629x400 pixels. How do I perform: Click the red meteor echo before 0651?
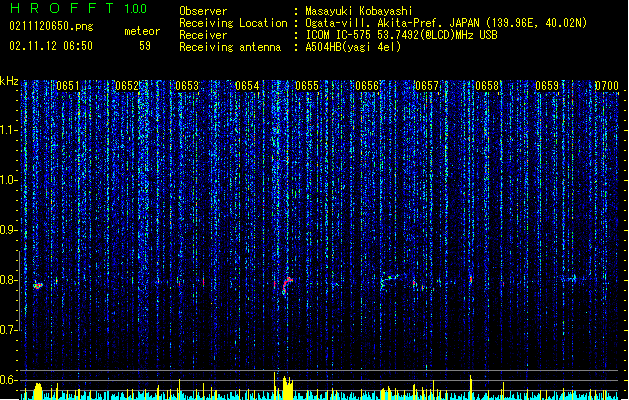pos(38,286)
